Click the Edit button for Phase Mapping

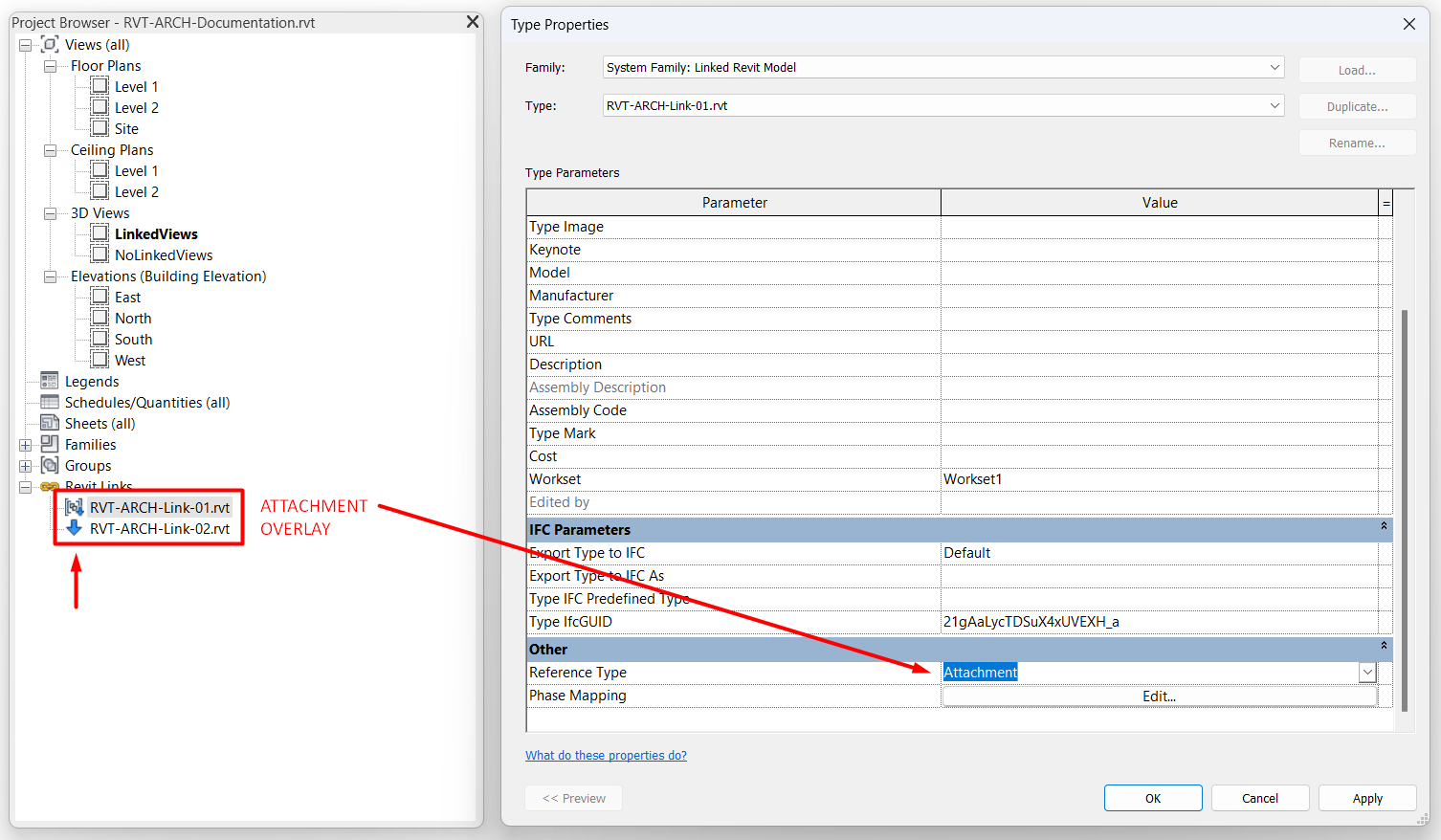1159,696
